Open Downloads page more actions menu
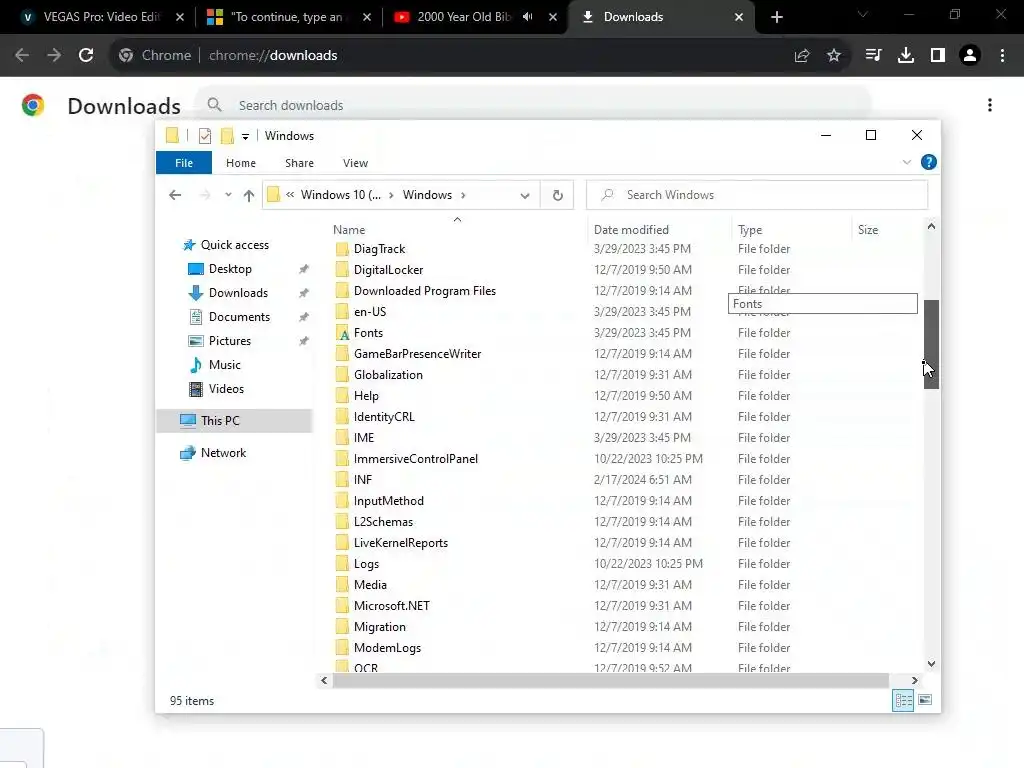This screenshot has height=768, width=1024. coord(990,105)
